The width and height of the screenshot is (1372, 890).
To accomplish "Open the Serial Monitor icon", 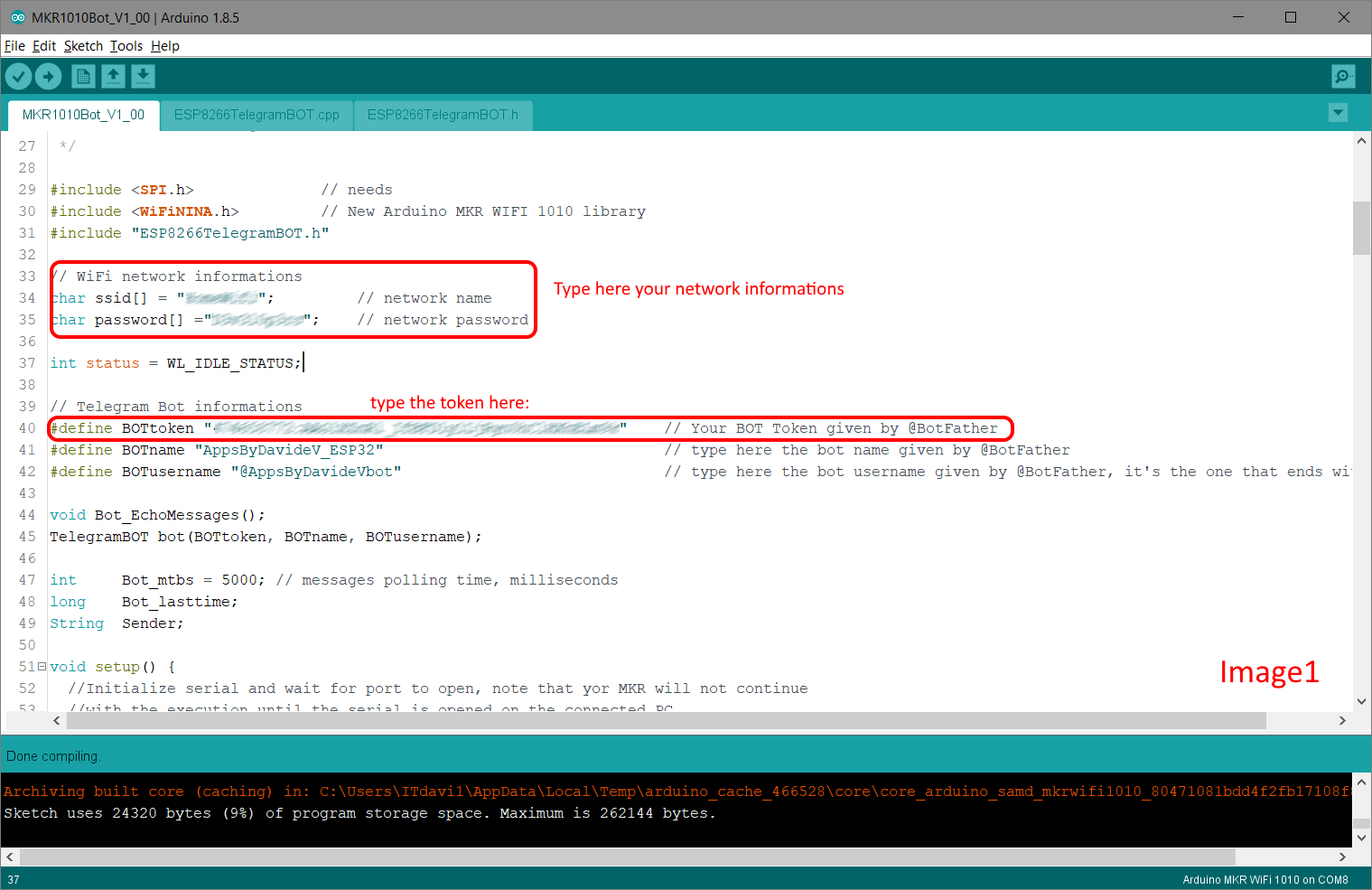I will pos(1343,76).
